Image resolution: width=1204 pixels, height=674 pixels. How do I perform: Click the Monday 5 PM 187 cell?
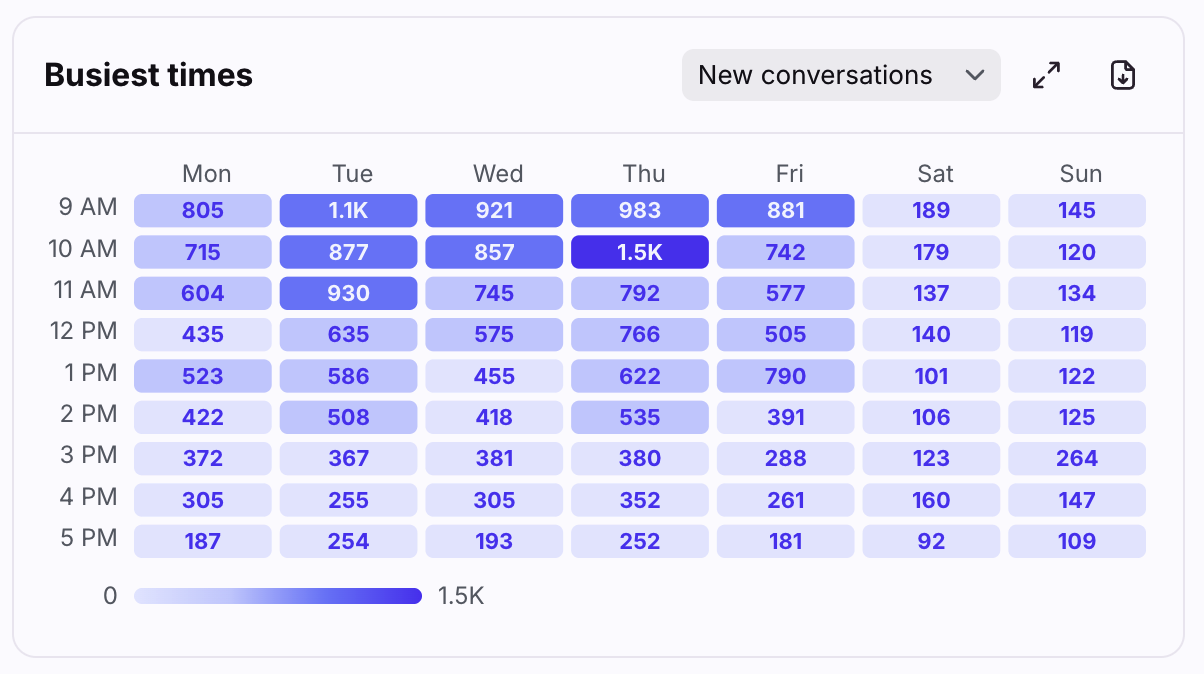pyautogui.click(x=203, y=542)
